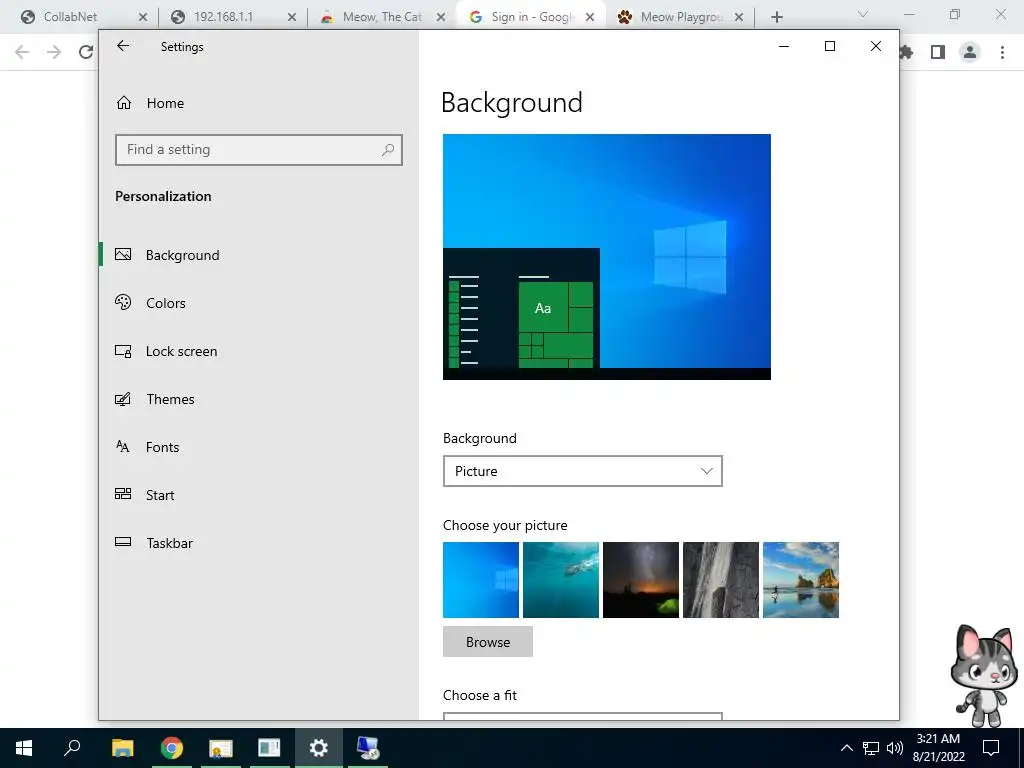Choose the beach reflection picture thumbnail
This screenshot has height=768, width=1024.
801,580
